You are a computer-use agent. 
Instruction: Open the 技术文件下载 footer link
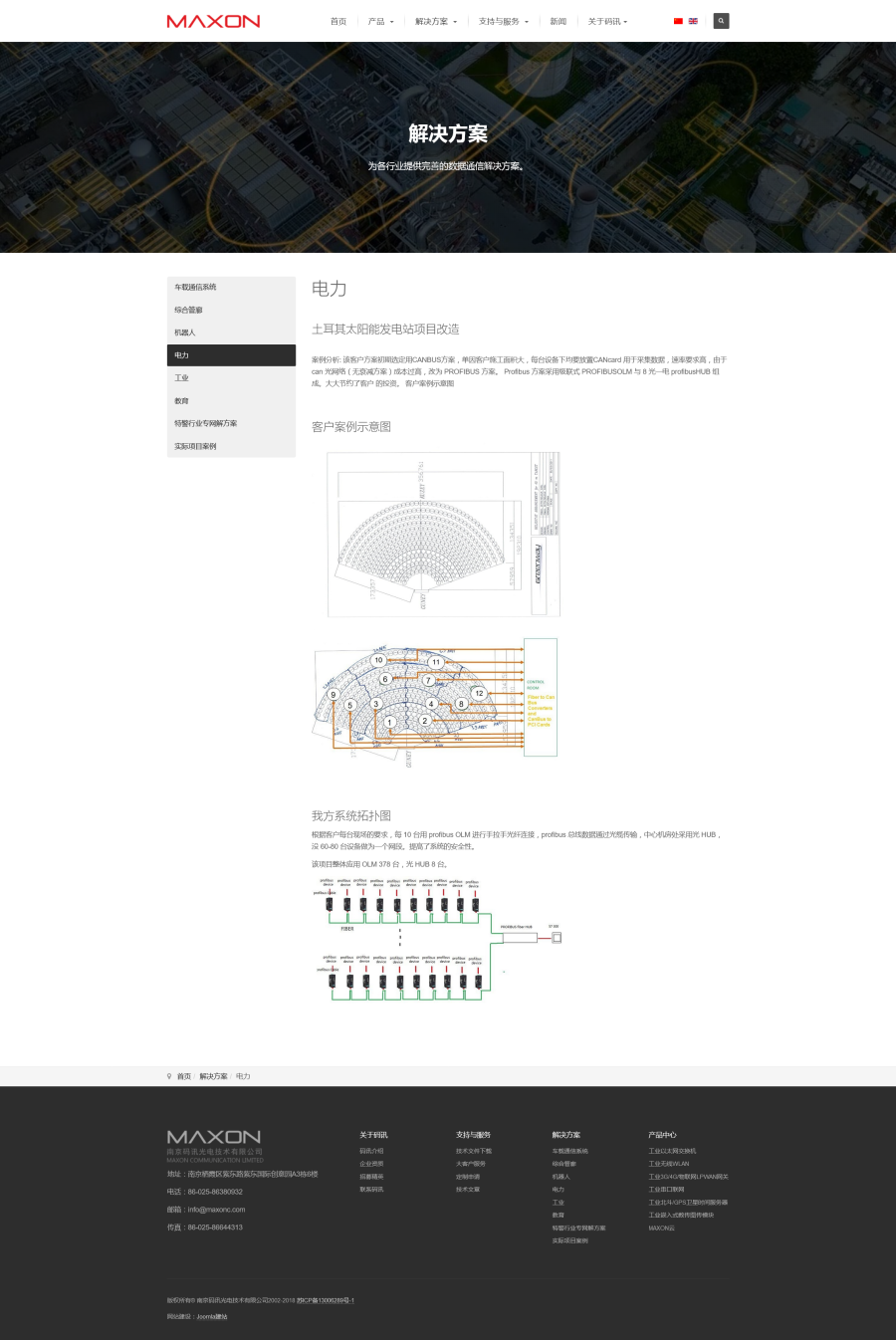click(474, 1151)
